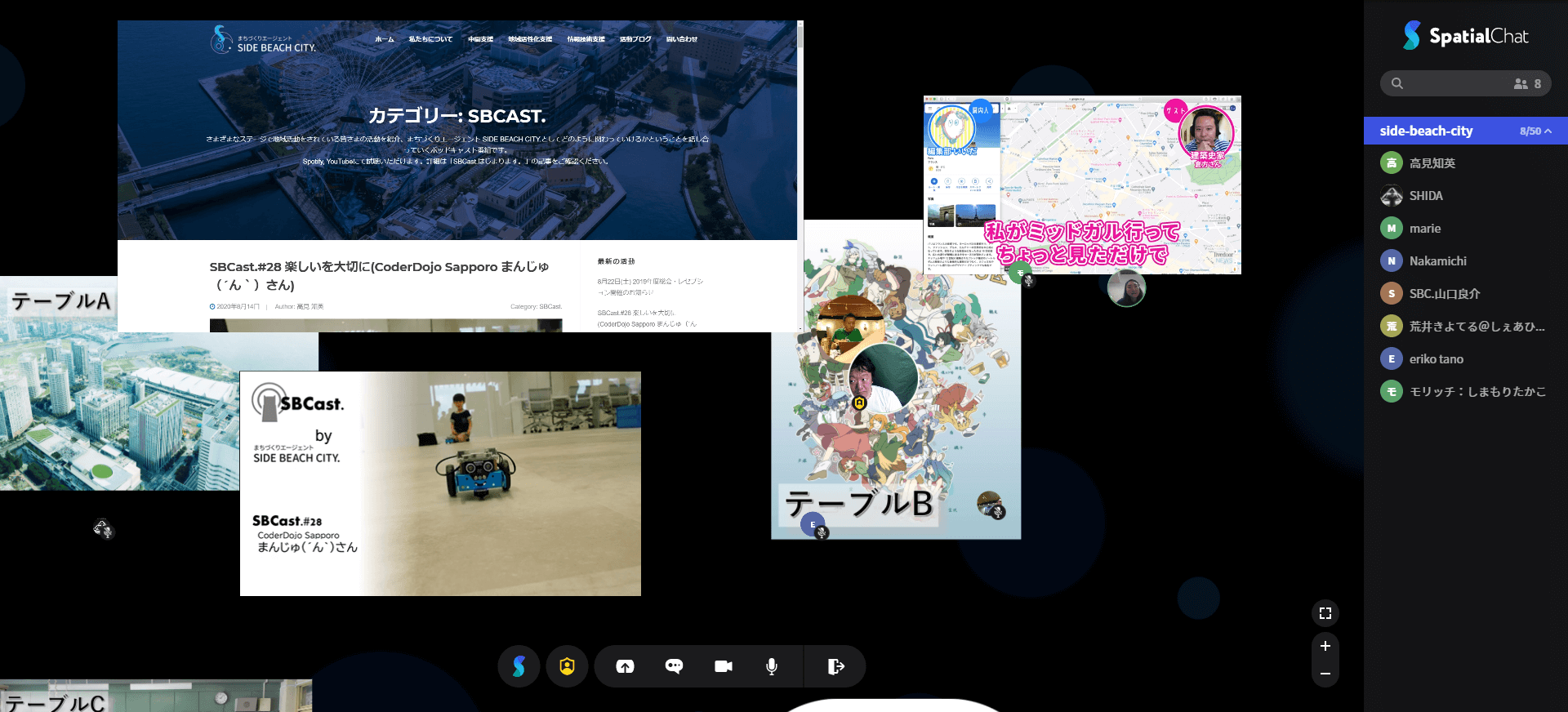
Task: Open the SBCast.#28 article title link
Action: click(x=379, y=276)
